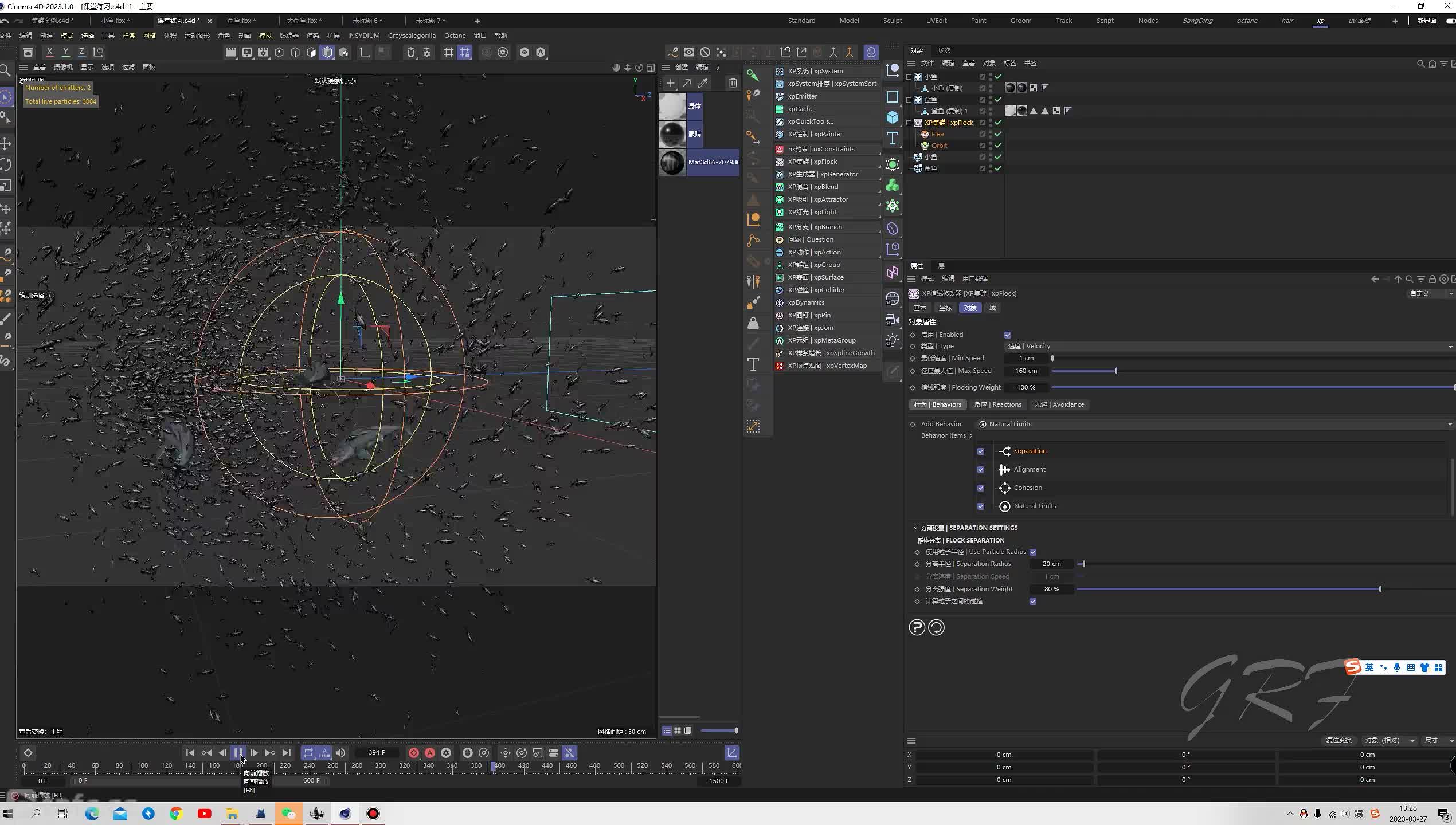1456x825 pixels.
Task: Jump to the timeline start frame
Action: pyautogui.click(x=190, y=753)
